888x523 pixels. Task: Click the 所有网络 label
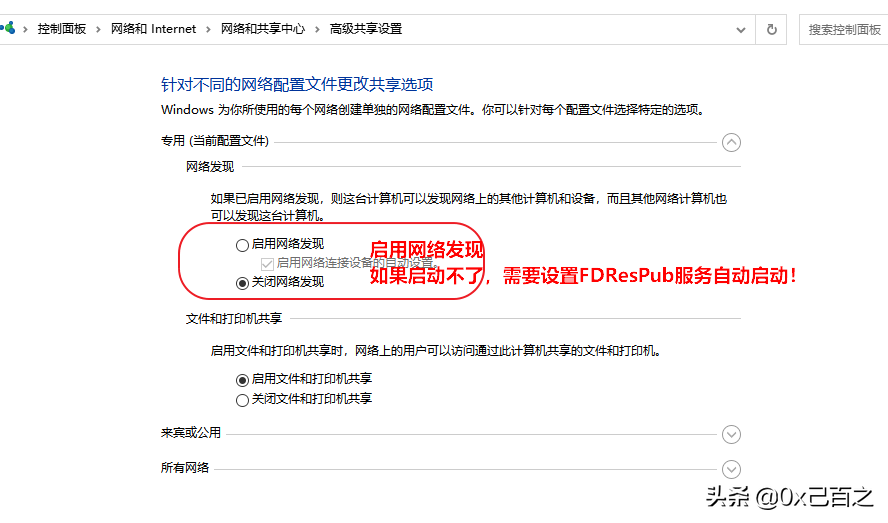[185, 468]
